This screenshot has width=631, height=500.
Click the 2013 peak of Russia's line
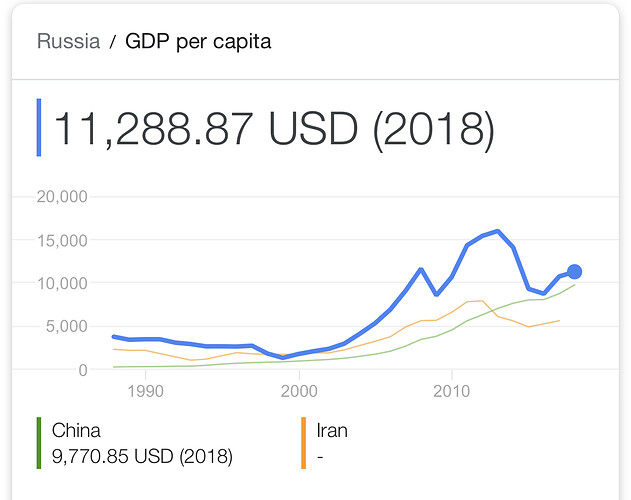[498, 231]
